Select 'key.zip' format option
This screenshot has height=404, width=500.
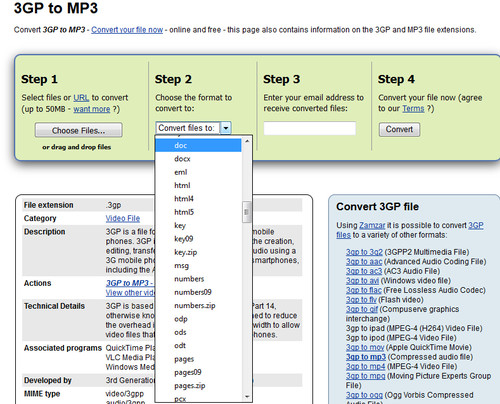[198, 252]
